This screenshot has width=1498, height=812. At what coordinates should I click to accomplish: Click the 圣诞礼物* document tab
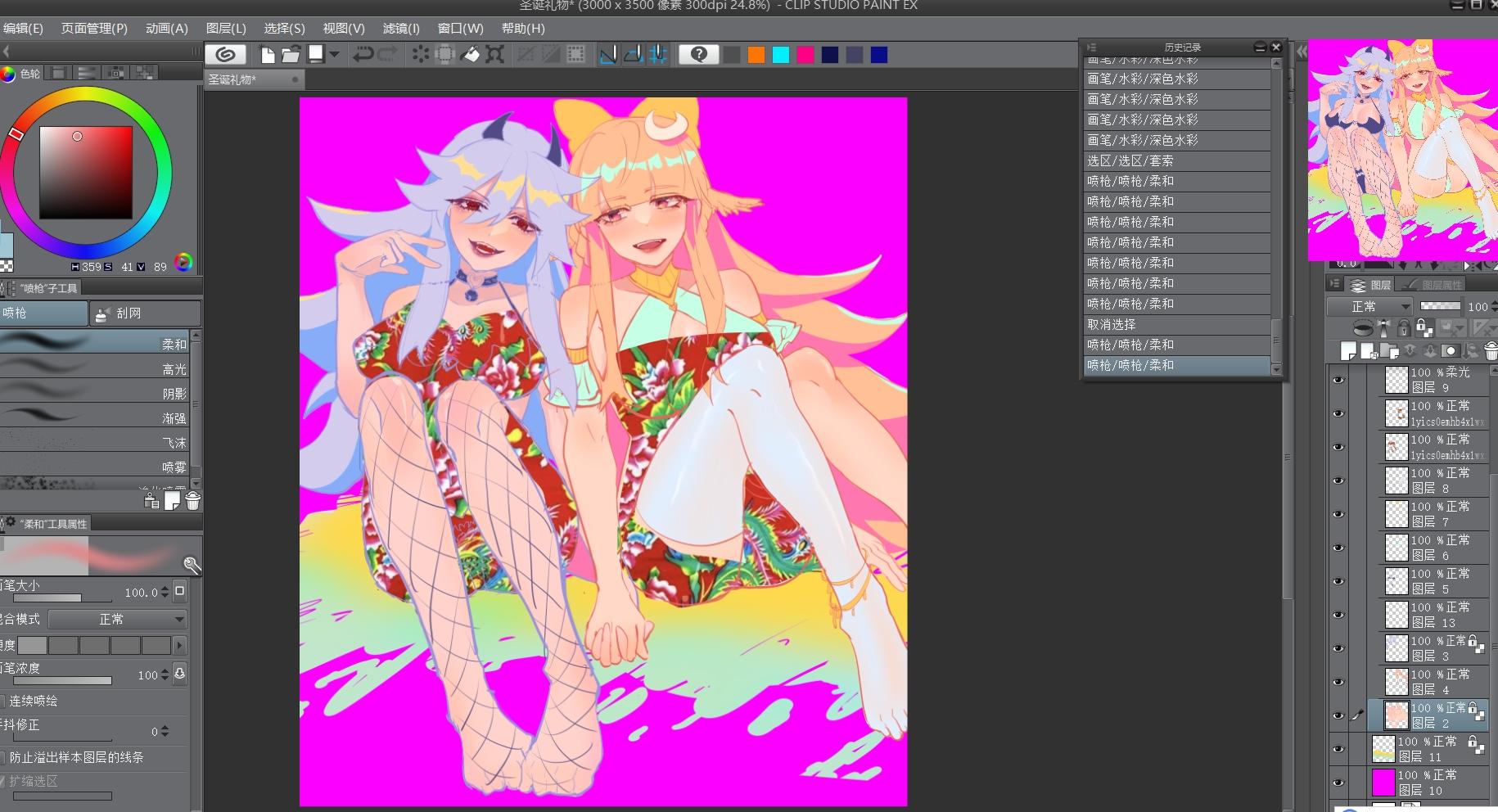click(x=254, y=79)
